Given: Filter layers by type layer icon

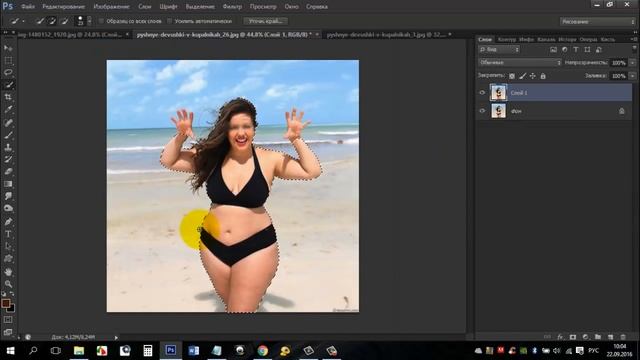Looking at the screenshot, I should [x=576, y=49].
